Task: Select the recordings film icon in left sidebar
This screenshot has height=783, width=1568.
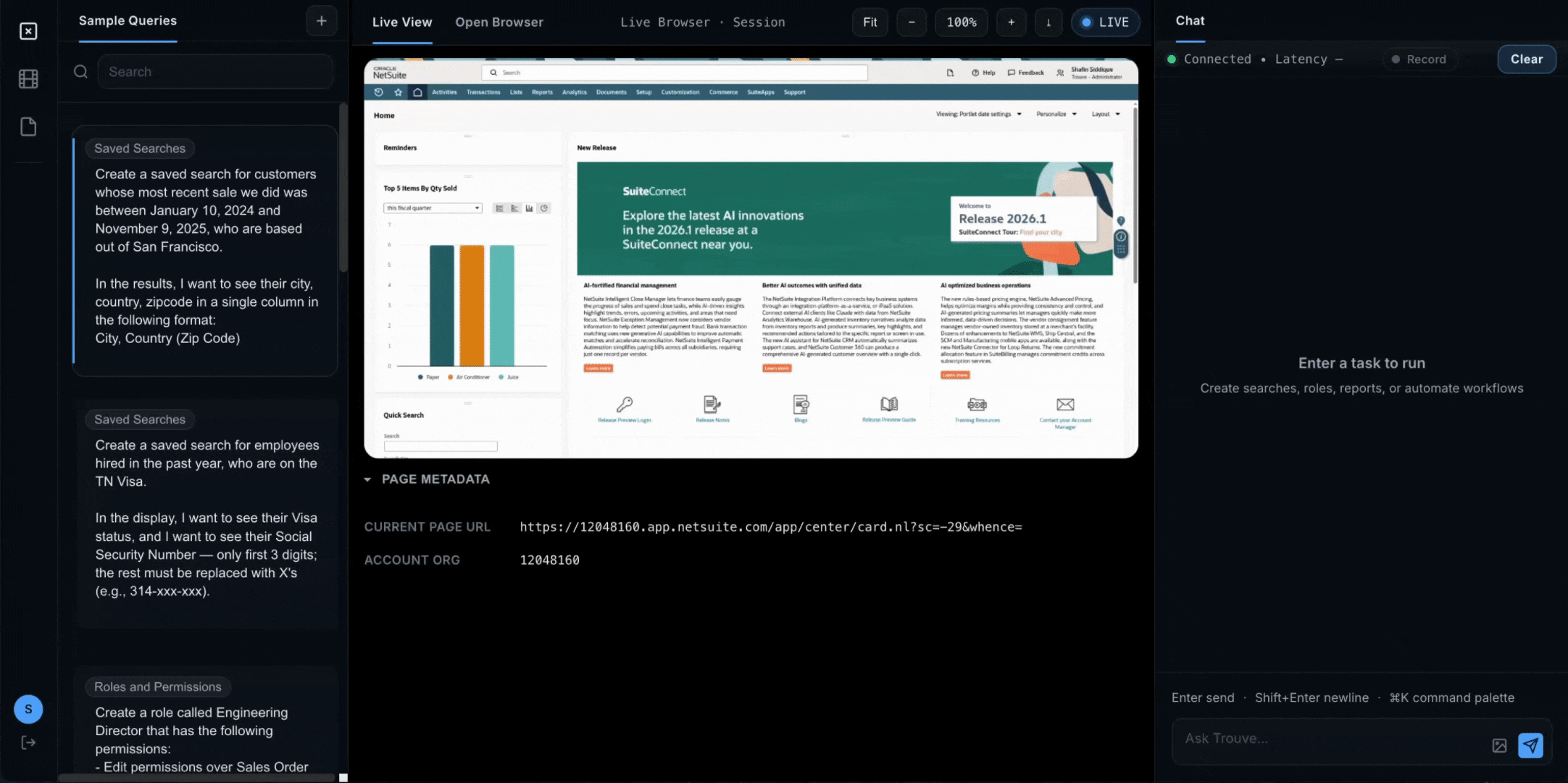Action: point(28,79)
